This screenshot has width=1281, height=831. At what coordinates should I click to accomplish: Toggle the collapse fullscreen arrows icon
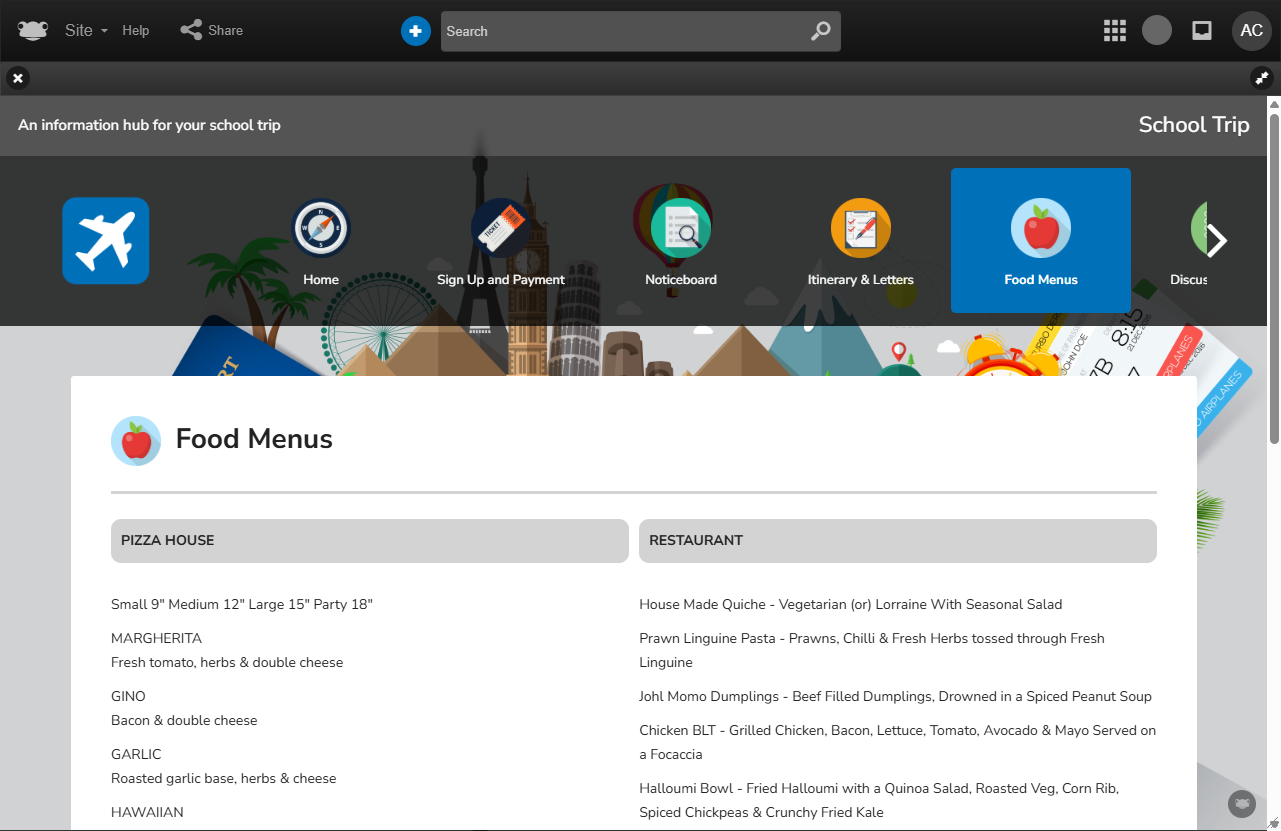pos(1261,78)
